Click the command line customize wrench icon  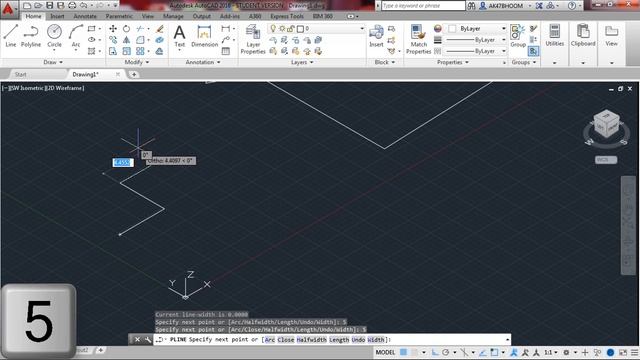tap(147, 339)
